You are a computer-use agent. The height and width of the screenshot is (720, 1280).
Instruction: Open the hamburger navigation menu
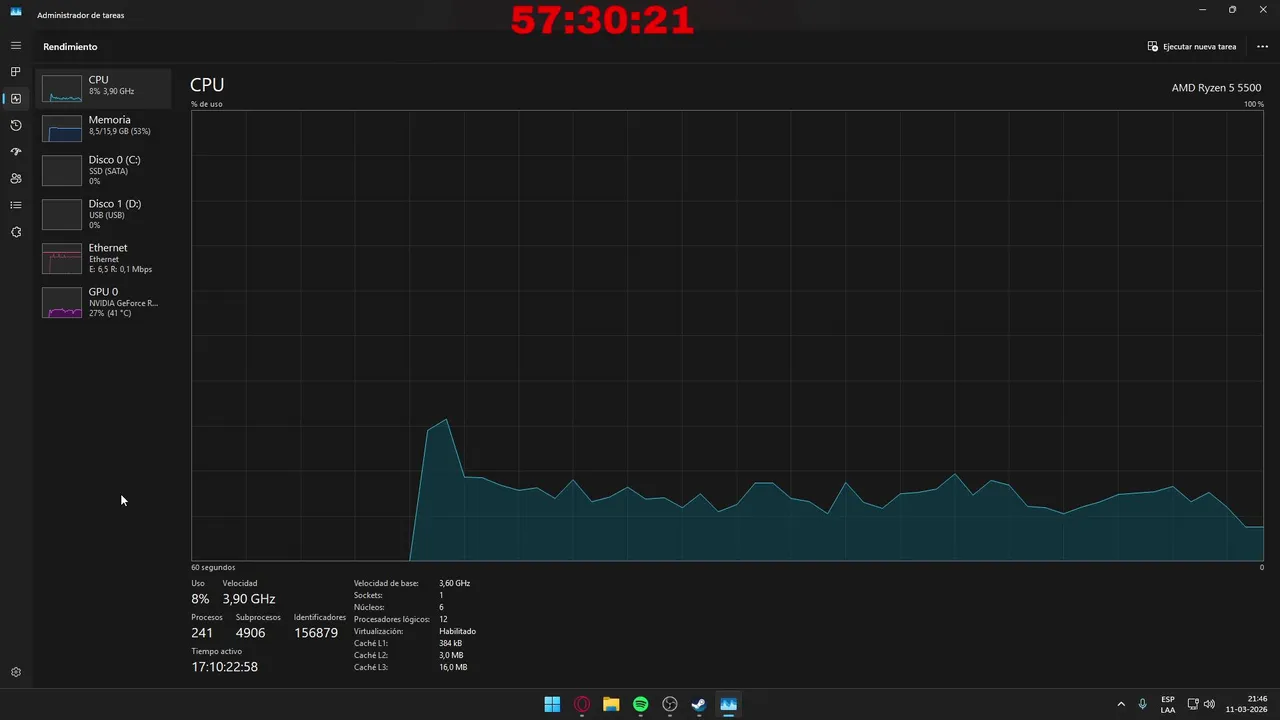16,46
